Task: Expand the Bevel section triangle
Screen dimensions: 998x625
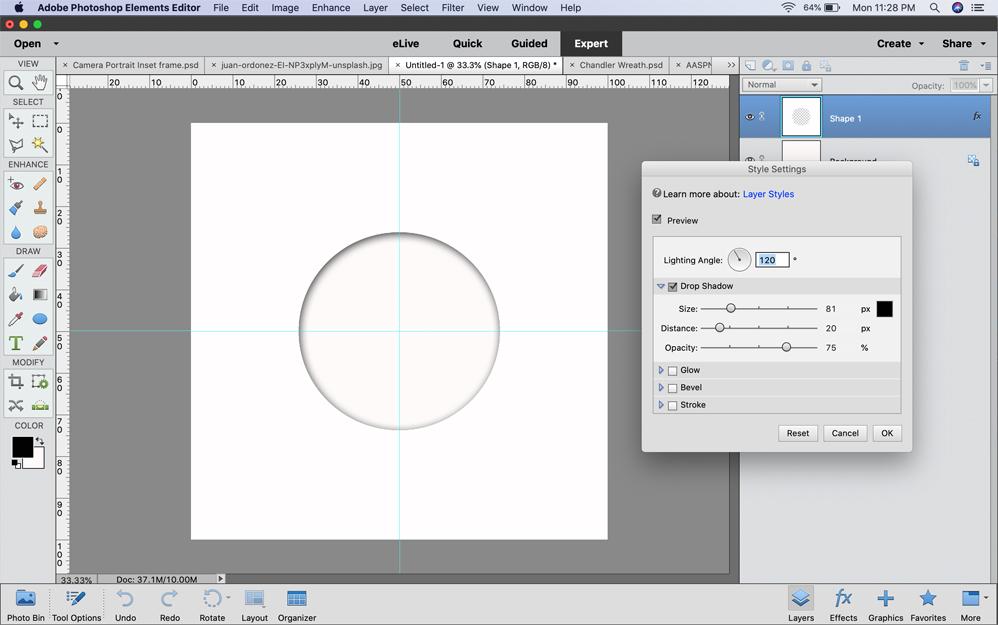Action: click(x=661, y=387)
